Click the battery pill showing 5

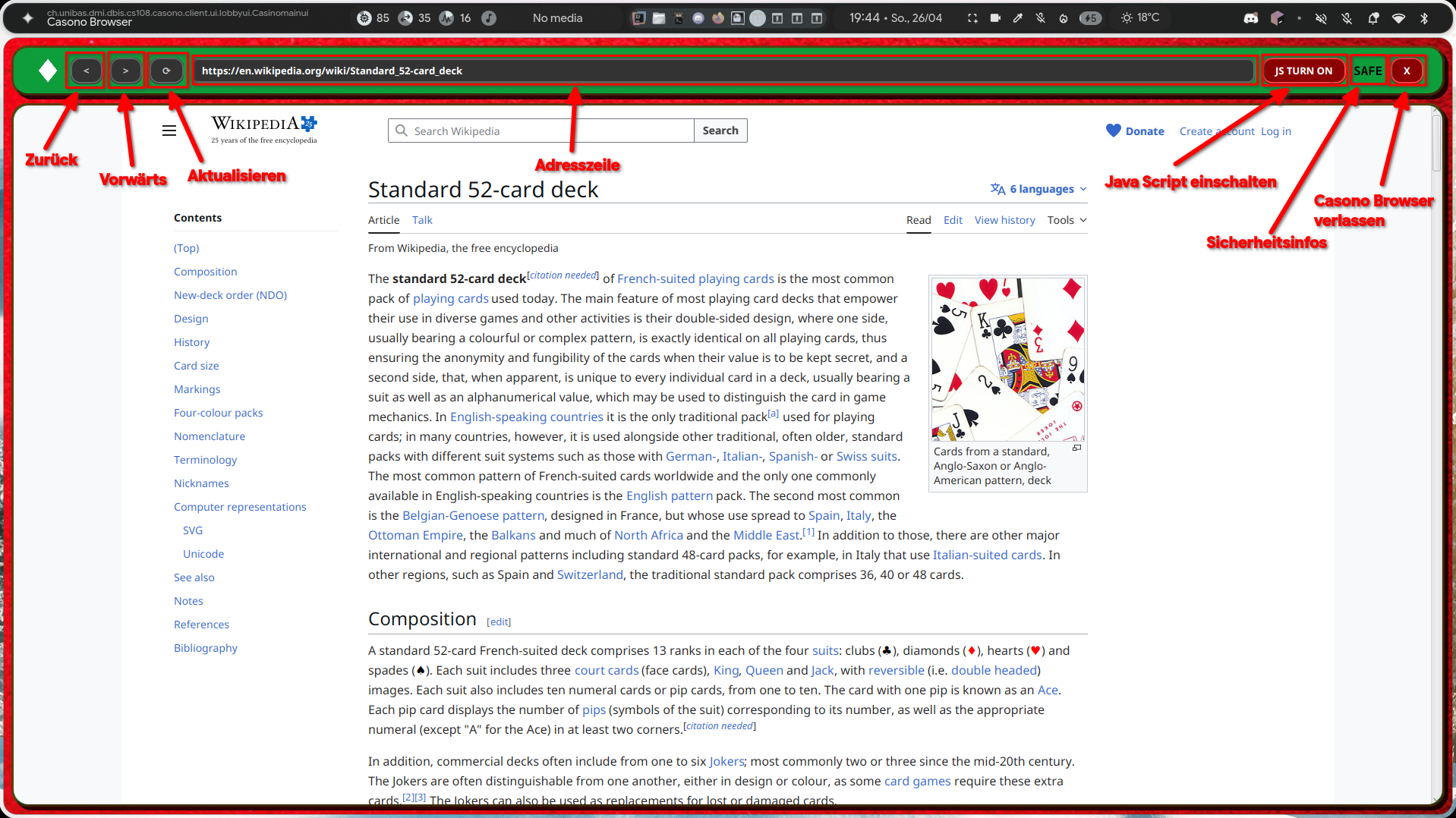(x=1090, y=18)
